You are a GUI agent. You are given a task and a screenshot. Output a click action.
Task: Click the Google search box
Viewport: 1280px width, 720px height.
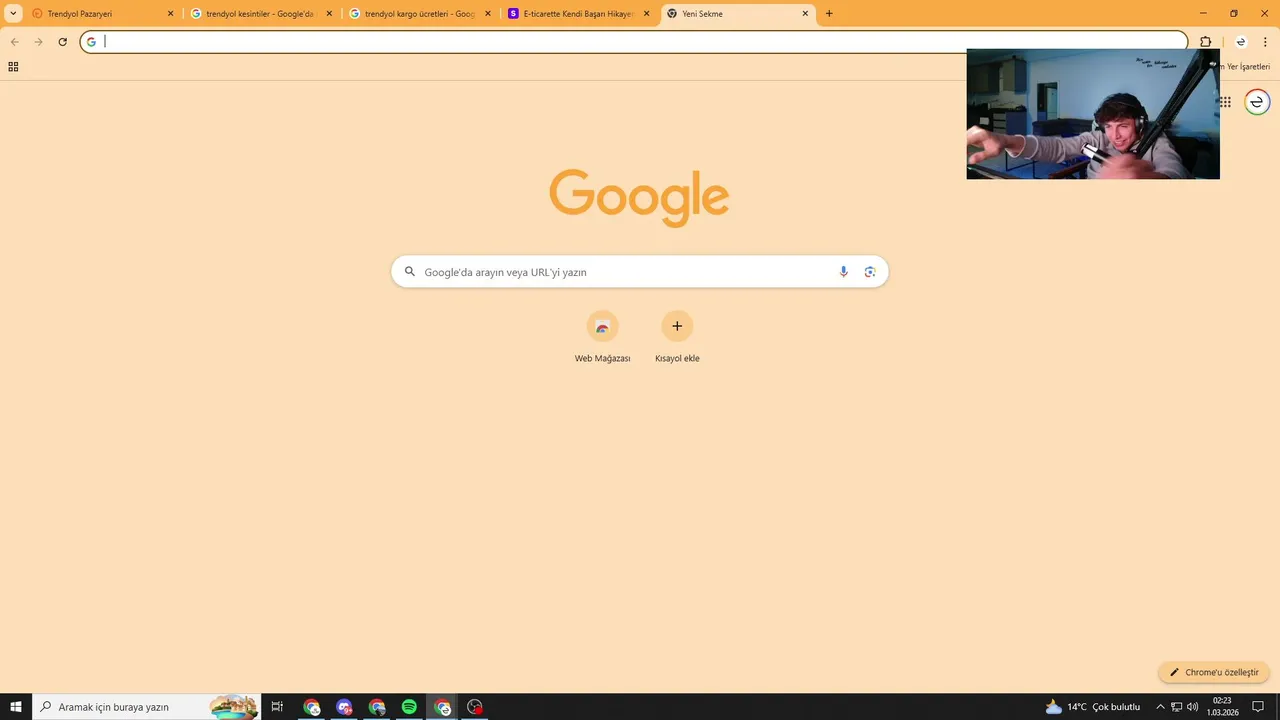[x=640, y=272]
